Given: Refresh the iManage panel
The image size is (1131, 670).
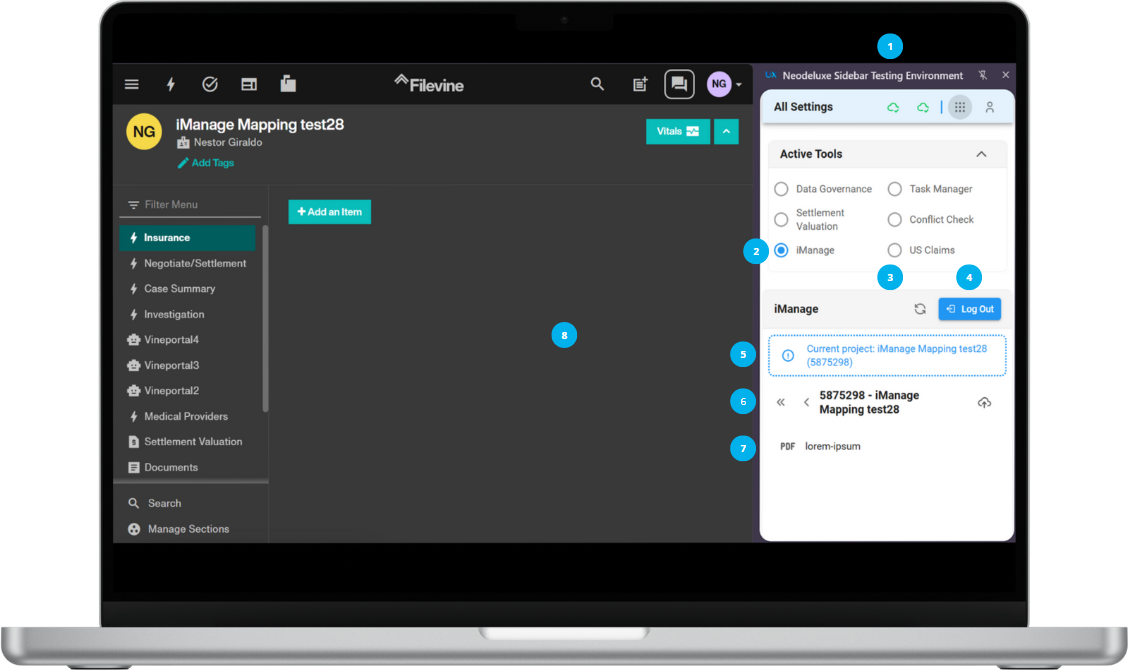Looking at the screenshot, I should 920,309.
